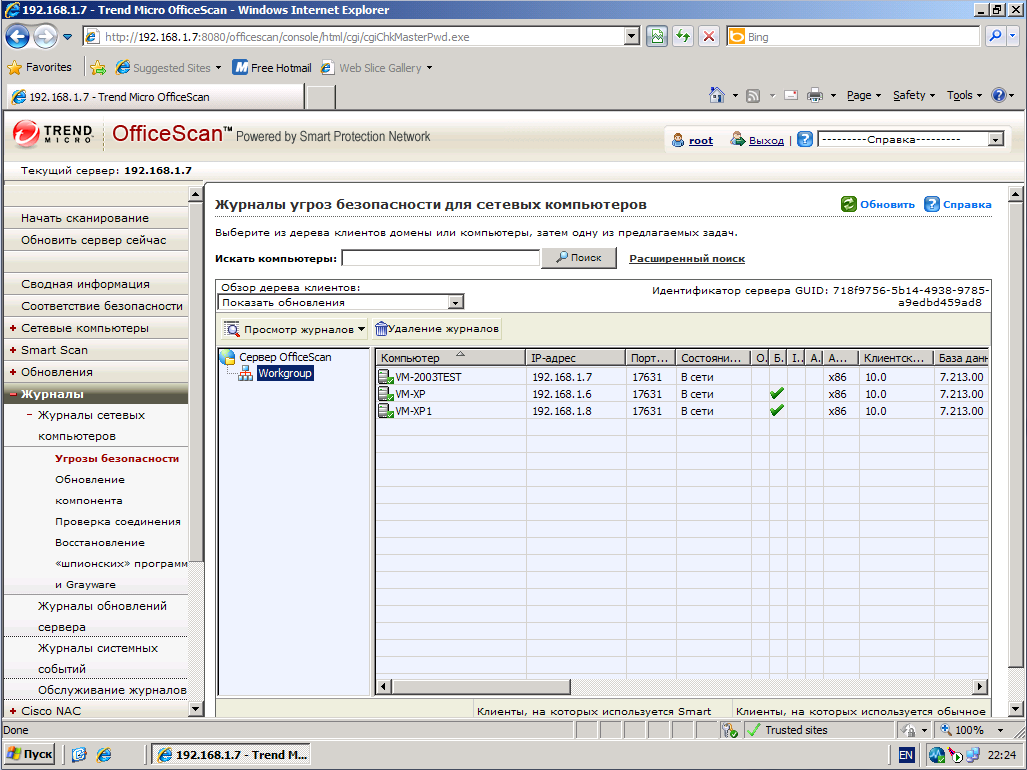Open Обновить сервер сейчас menu item

96,240
